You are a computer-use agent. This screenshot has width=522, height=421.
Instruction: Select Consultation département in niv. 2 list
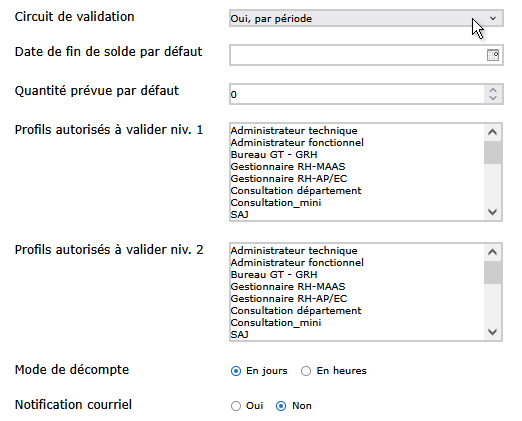click(296, 311)
